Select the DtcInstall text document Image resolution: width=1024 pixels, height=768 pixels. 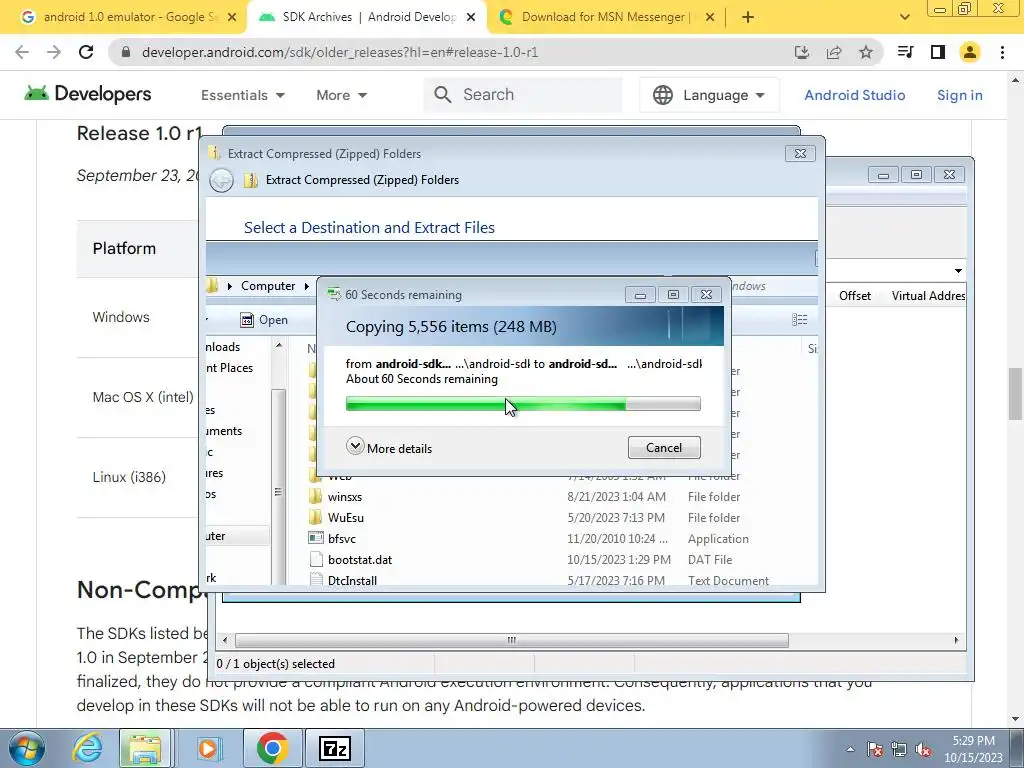tap(352, 580)
